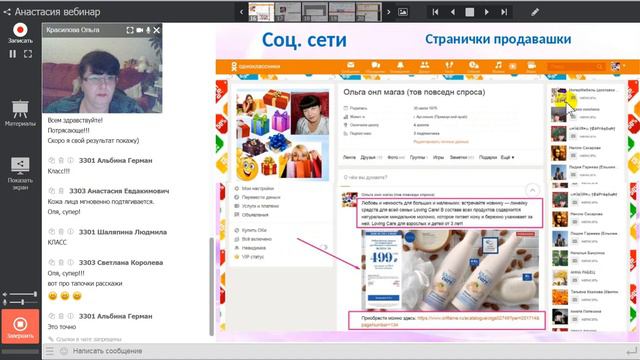The image size is (640, 360).
Task: Toggle camera in Красилова Ольга video panel
Action: [140, 30]
